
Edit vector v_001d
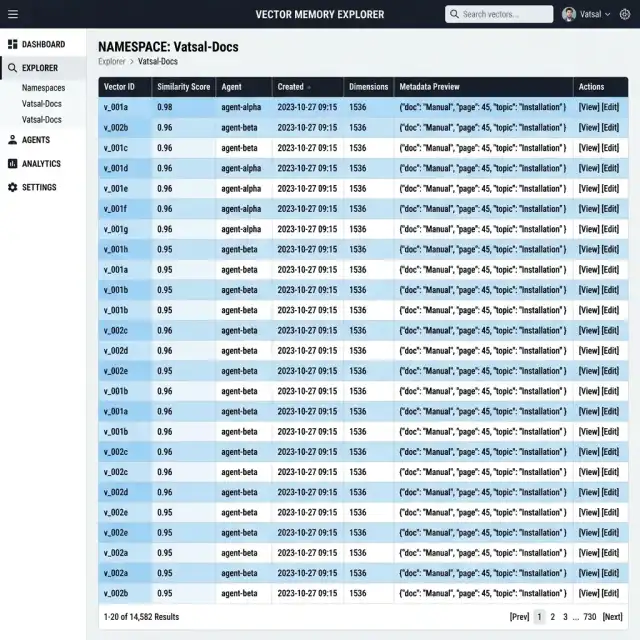(610, 168)
